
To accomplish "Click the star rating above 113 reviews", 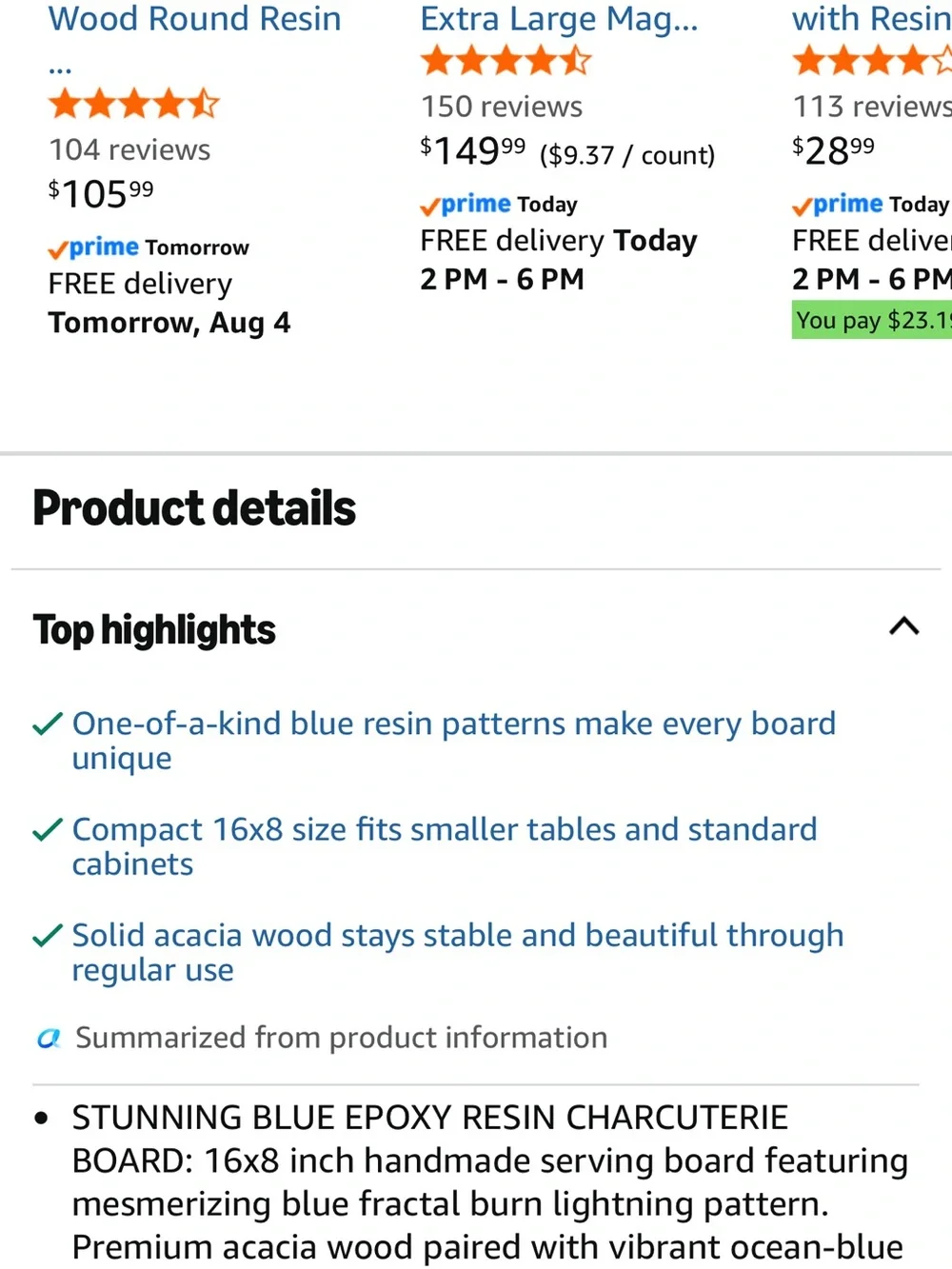I will 871,61.
